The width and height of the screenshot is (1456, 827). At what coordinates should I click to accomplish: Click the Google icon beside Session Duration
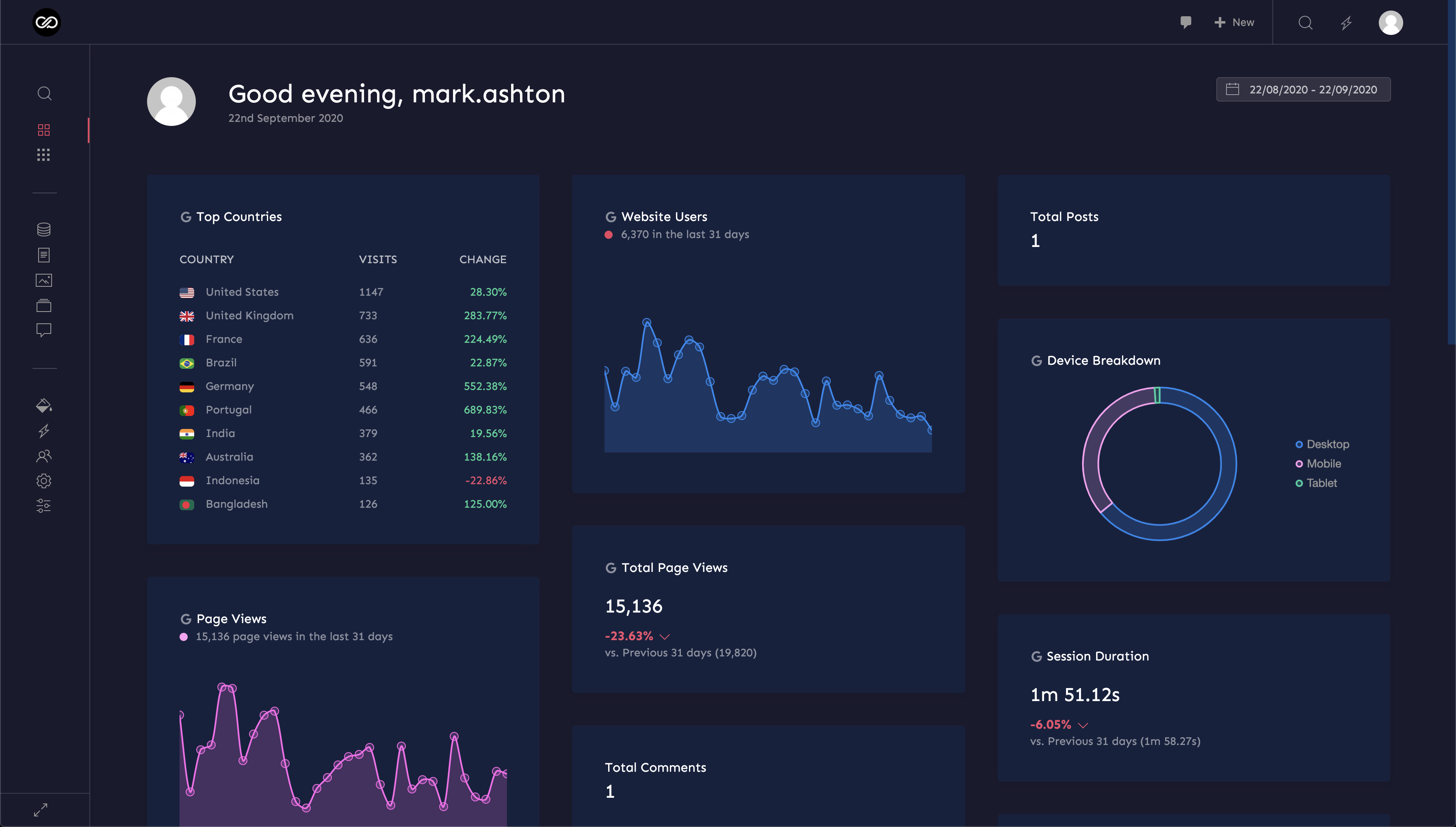tap(1036, 656)
